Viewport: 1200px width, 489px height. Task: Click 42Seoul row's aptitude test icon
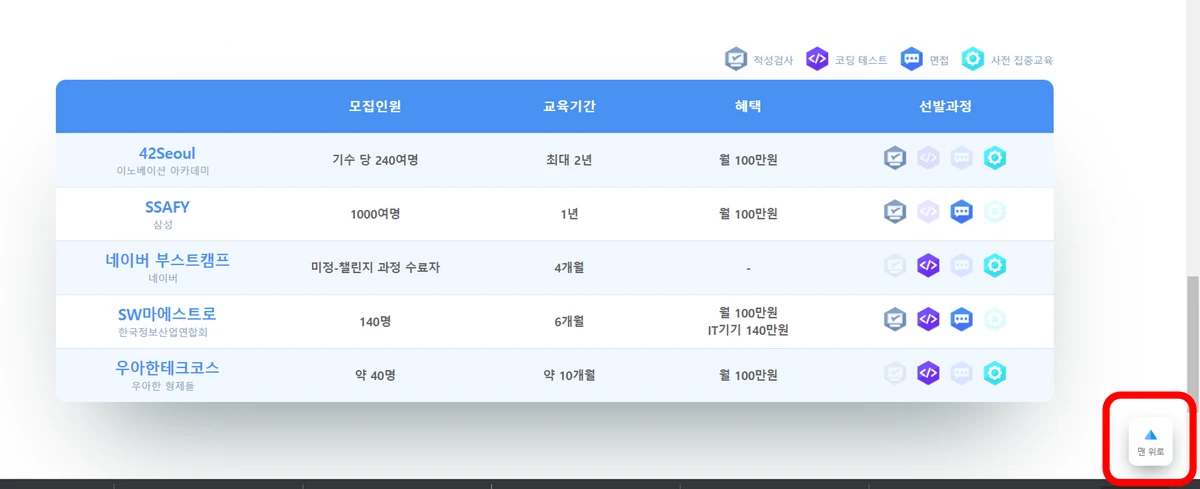click(x=895, y=158)
